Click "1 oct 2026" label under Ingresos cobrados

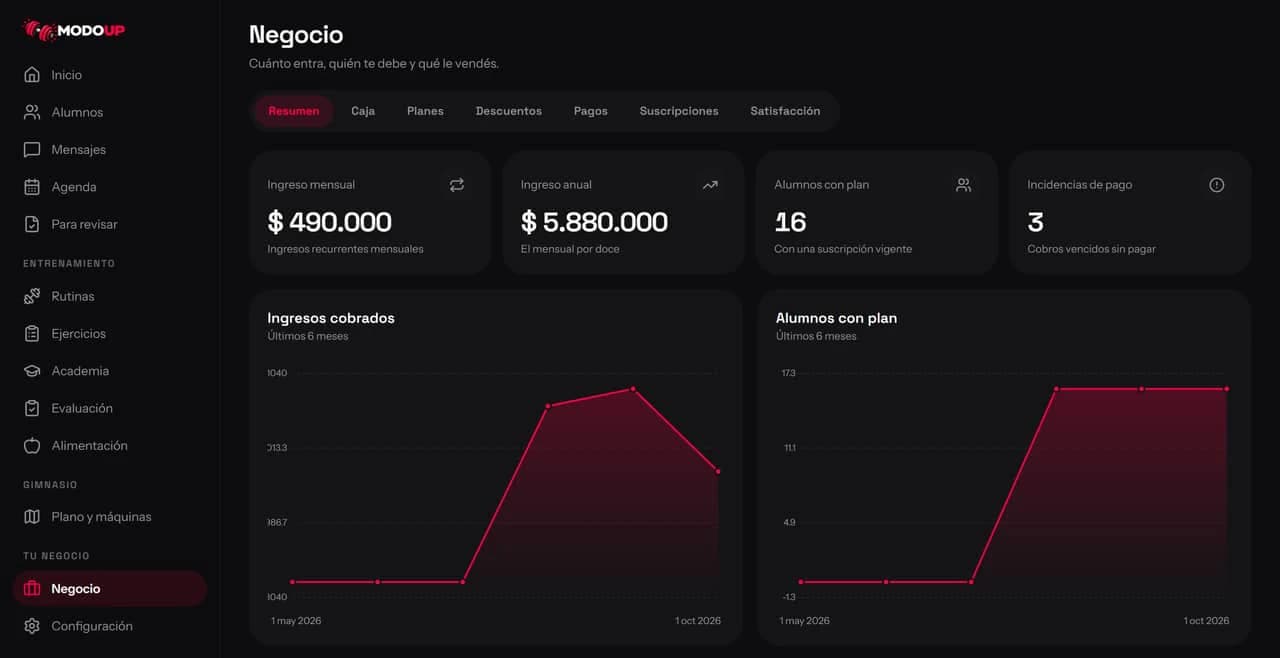tap(698, 621)
